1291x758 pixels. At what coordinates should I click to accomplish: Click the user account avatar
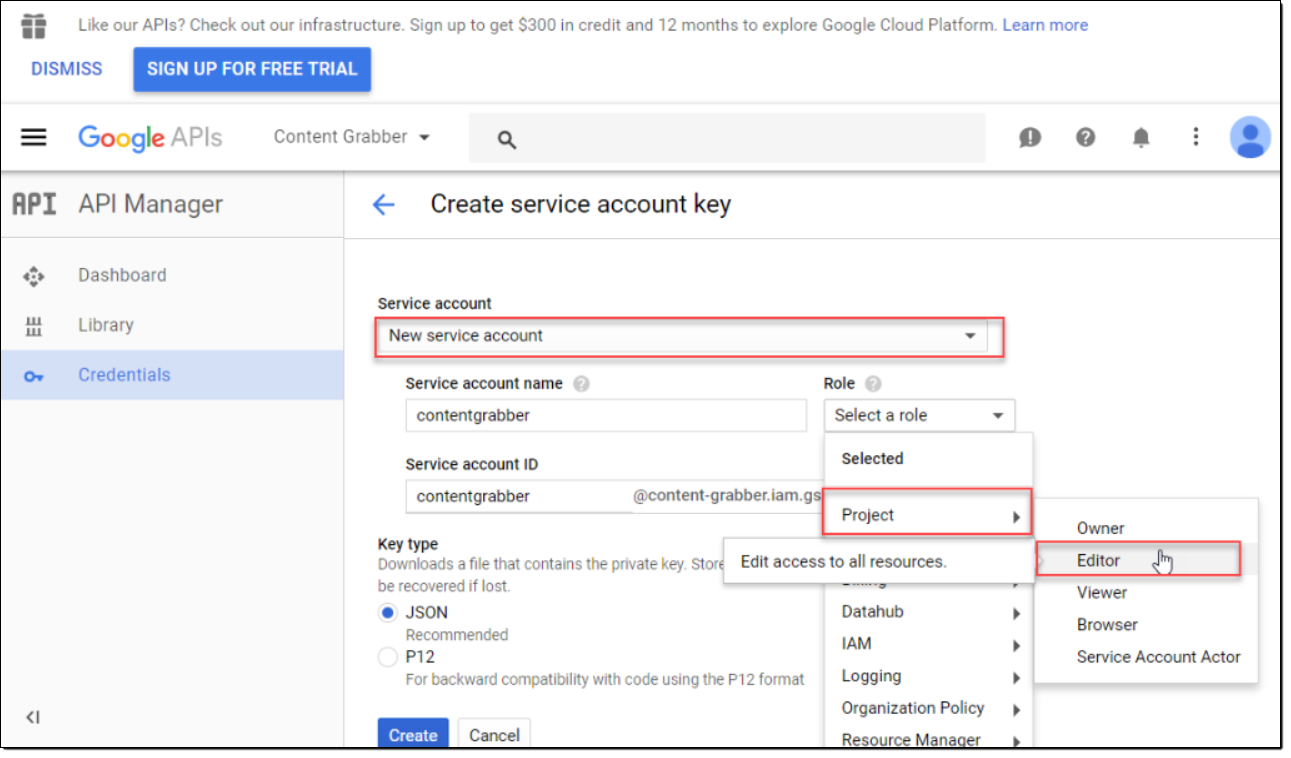1249,137
